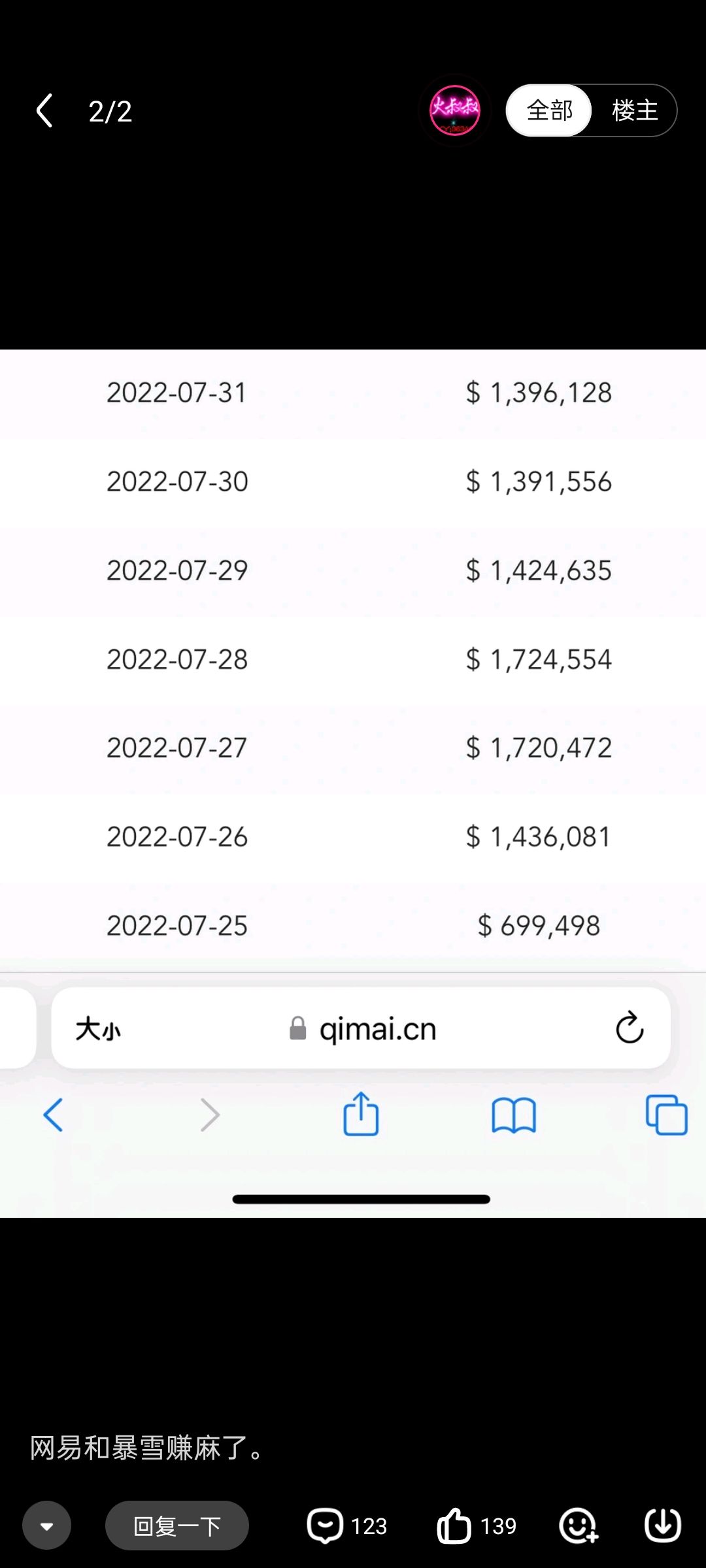Reload the qimai.cn page
Image resolution: width=706 pixels, height=1568 pixels.
(x=630, y=1028)
